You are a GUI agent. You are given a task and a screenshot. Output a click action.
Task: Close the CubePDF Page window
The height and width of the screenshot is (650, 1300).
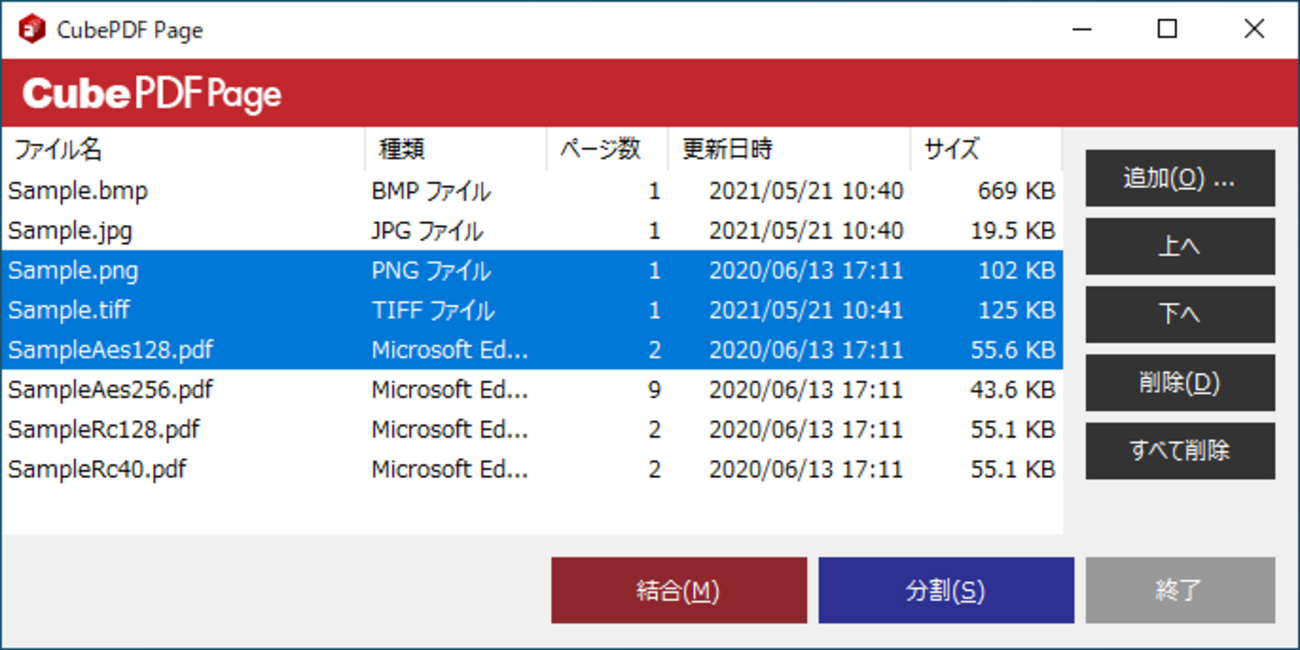pyautogui.click(x=1254, y=29)
